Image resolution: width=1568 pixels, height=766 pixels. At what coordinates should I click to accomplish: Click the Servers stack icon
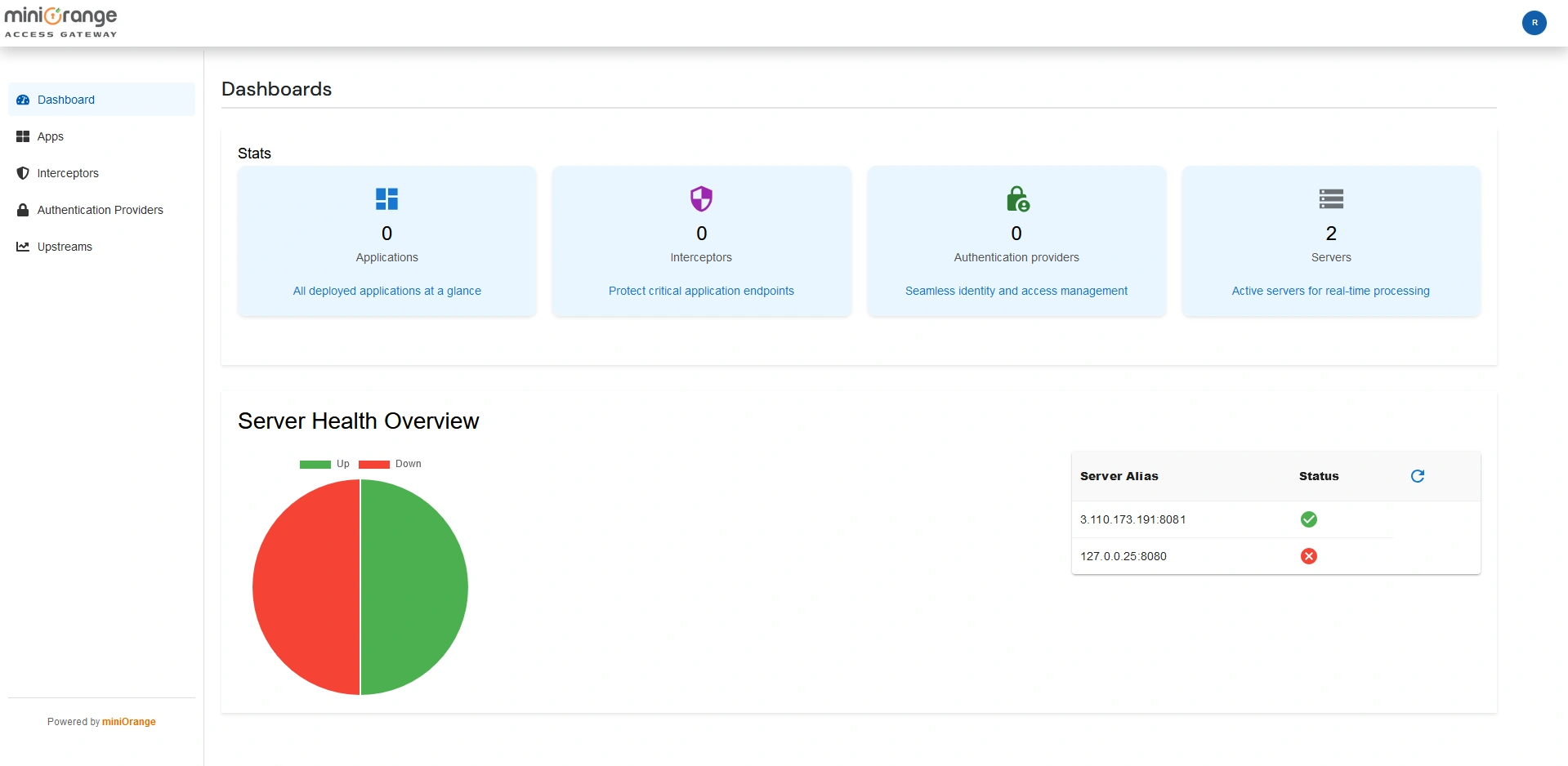(x=1331, y=198)
